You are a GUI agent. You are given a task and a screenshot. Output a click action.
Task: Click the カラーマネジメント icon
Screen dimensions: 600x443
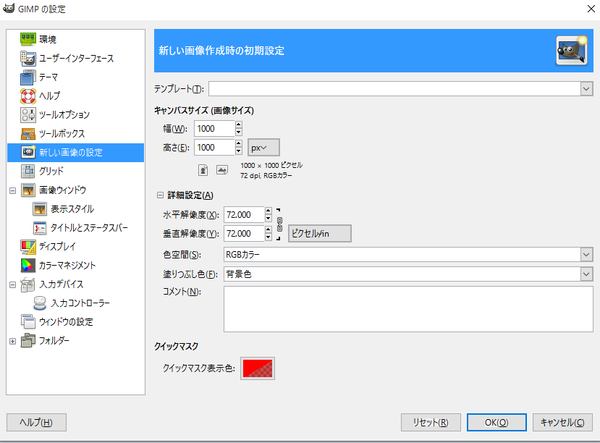pyautogui.click(x=28, y=265)
